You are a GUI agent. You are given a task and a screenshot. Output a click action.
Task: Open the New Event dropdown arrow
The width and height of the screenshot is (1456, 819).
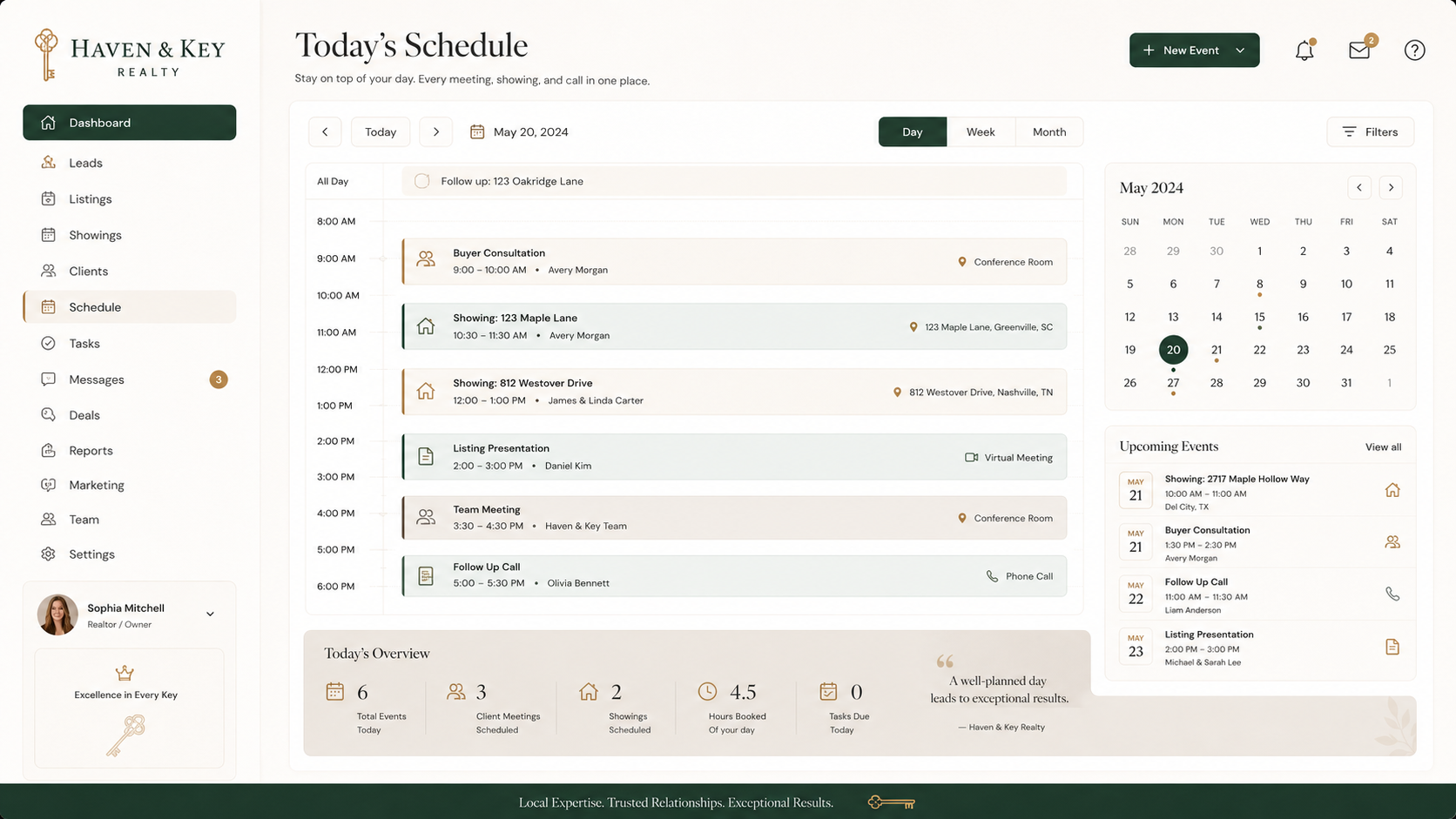[x=1240, y=50]
